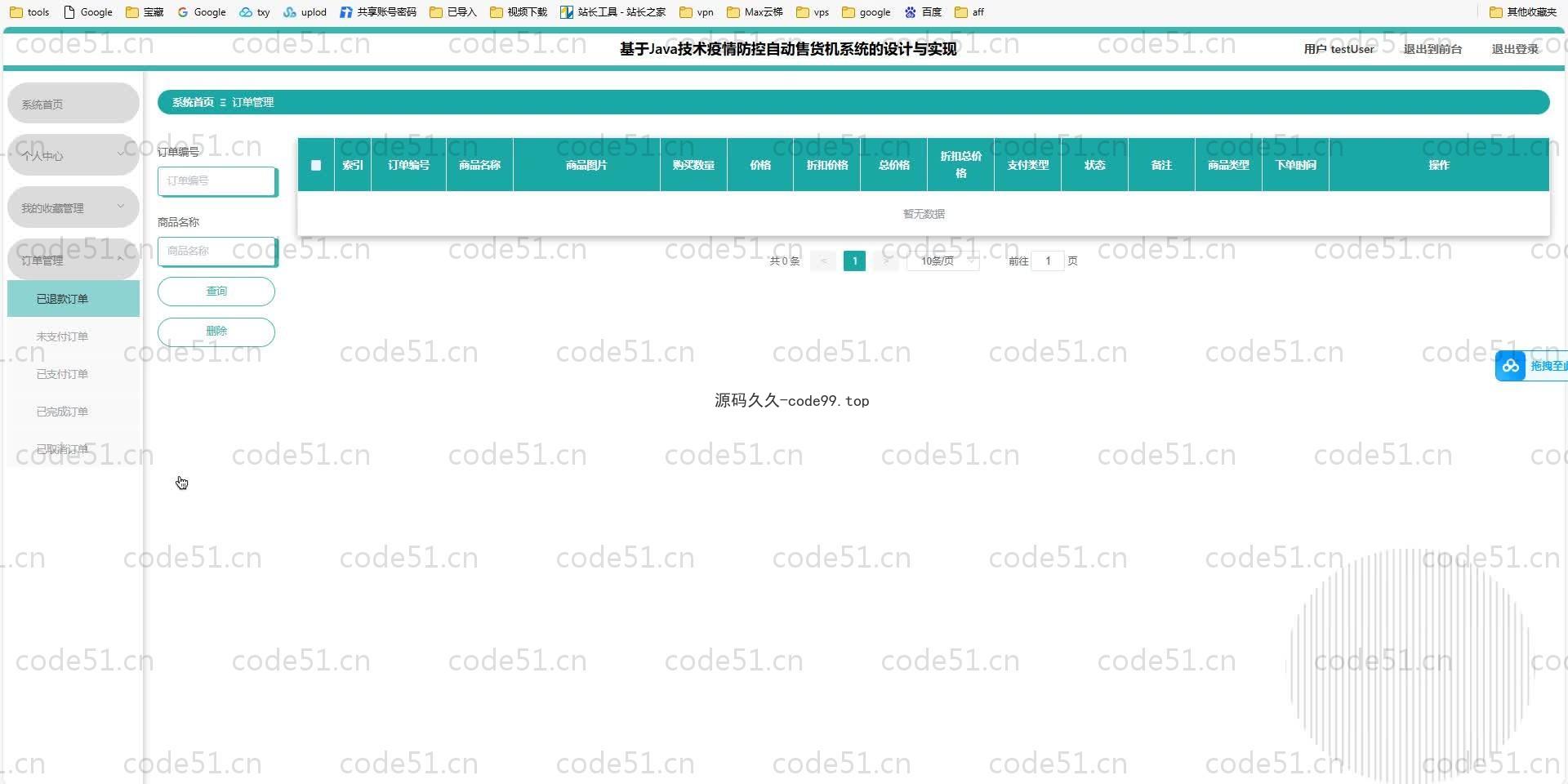
Task: Click the 商品类型 column header
Action: coord(1228,165)
